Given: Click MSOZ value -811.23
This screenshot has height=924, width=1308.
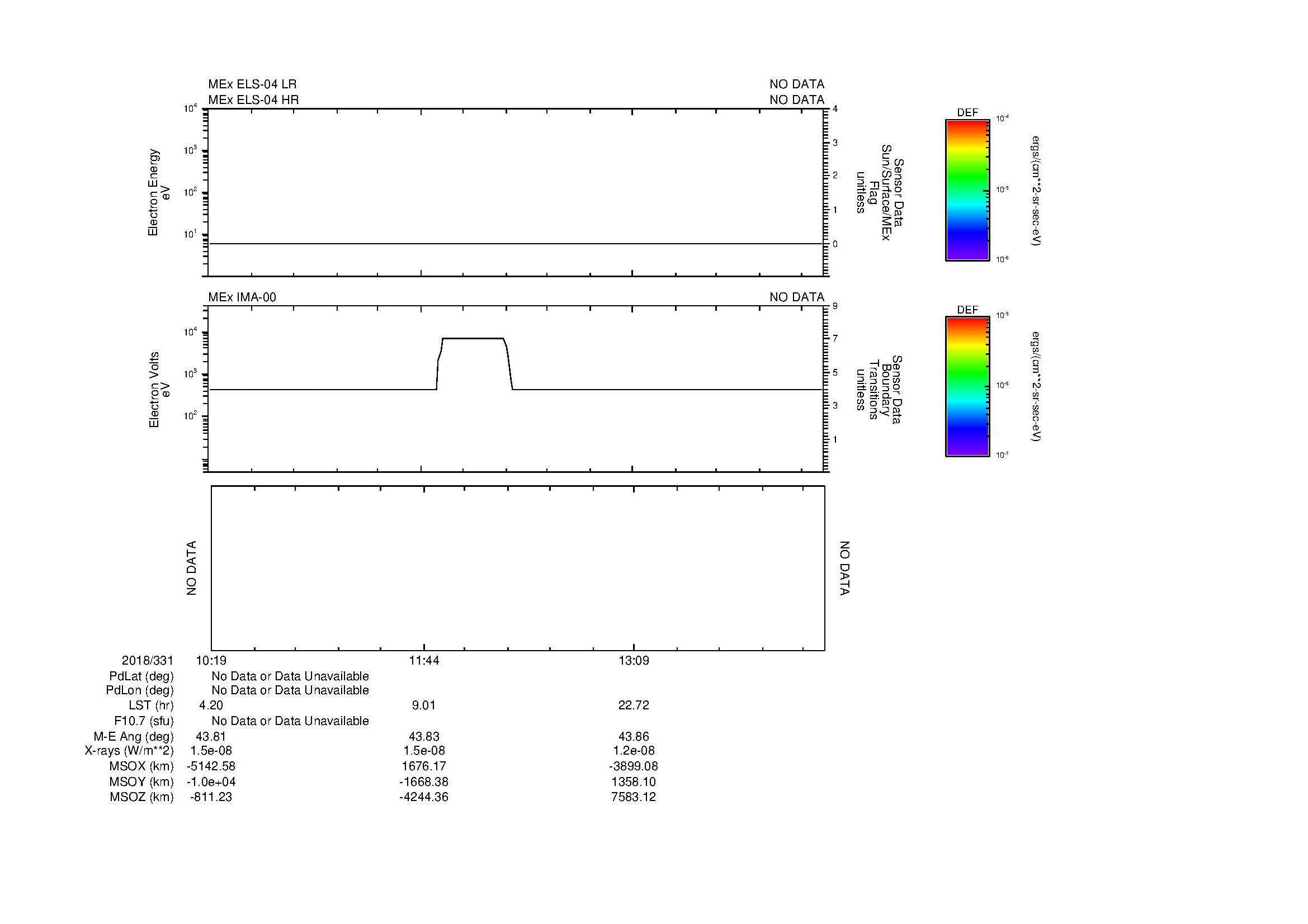Looking at the screenshot, I should click(211, 797).
